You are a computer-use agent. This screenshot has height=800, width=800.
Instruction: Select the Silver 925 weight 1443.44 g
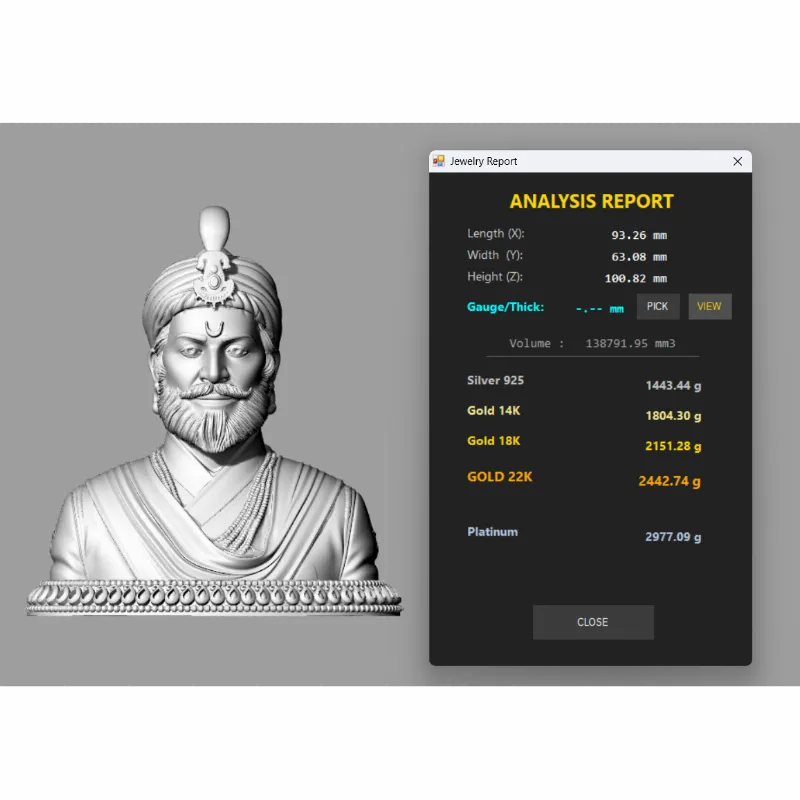pyautogui.click(x=673, y=385)
